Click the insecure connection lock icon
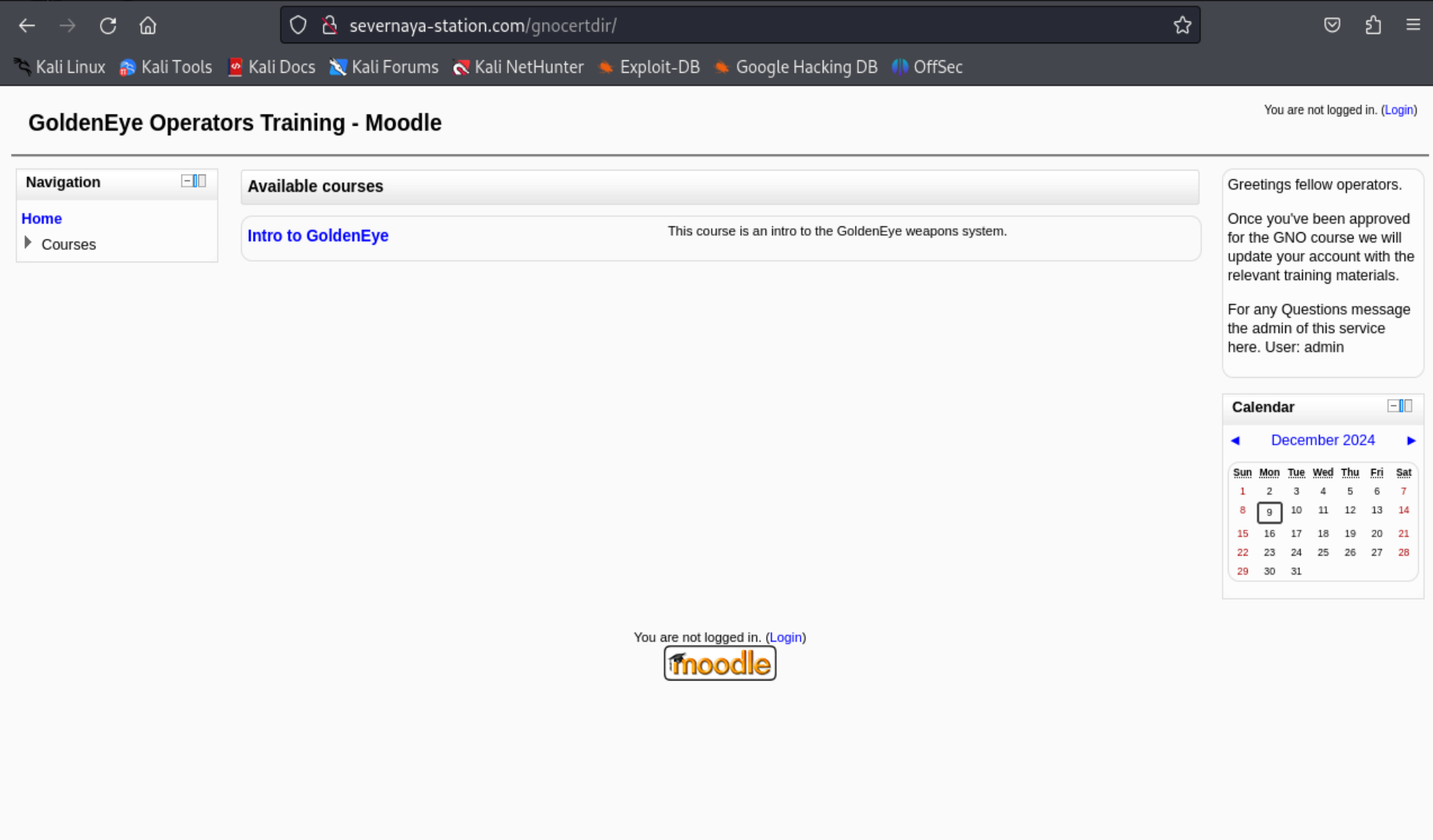 pyautogui.click(x=329, y=26)
